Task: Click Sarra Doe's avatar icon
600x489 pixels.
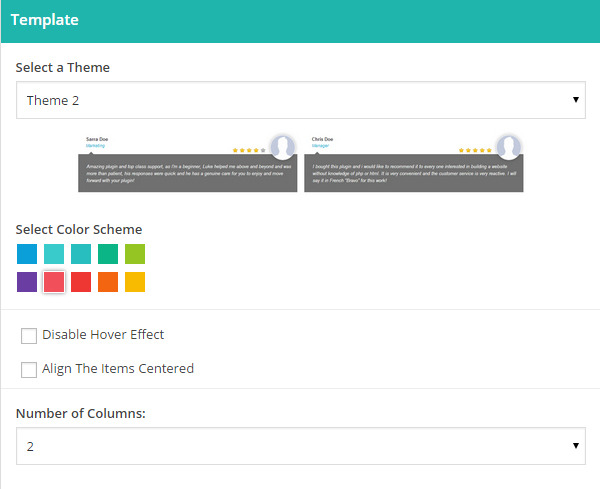Action: pos(283,146)
